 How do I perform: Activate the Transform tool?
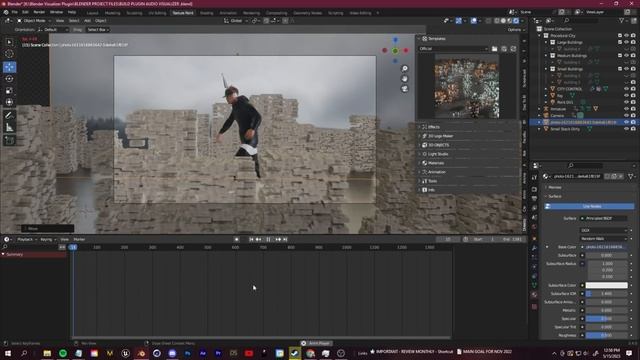click(9, 102)
